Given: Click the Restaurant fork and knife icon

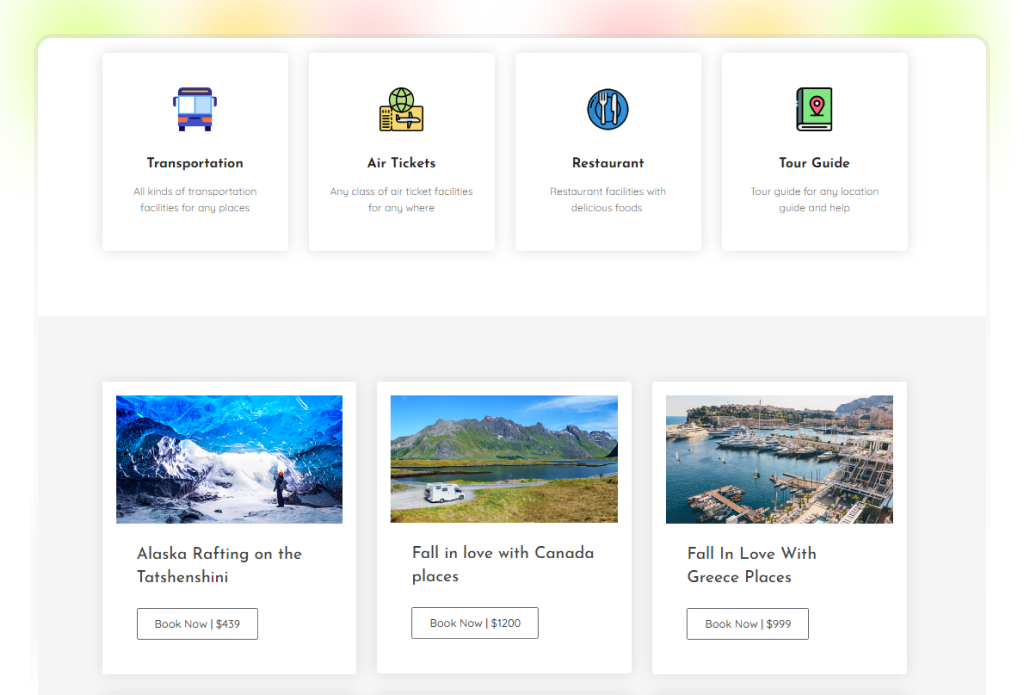Looking at the screenshot, I should (607, 109).
